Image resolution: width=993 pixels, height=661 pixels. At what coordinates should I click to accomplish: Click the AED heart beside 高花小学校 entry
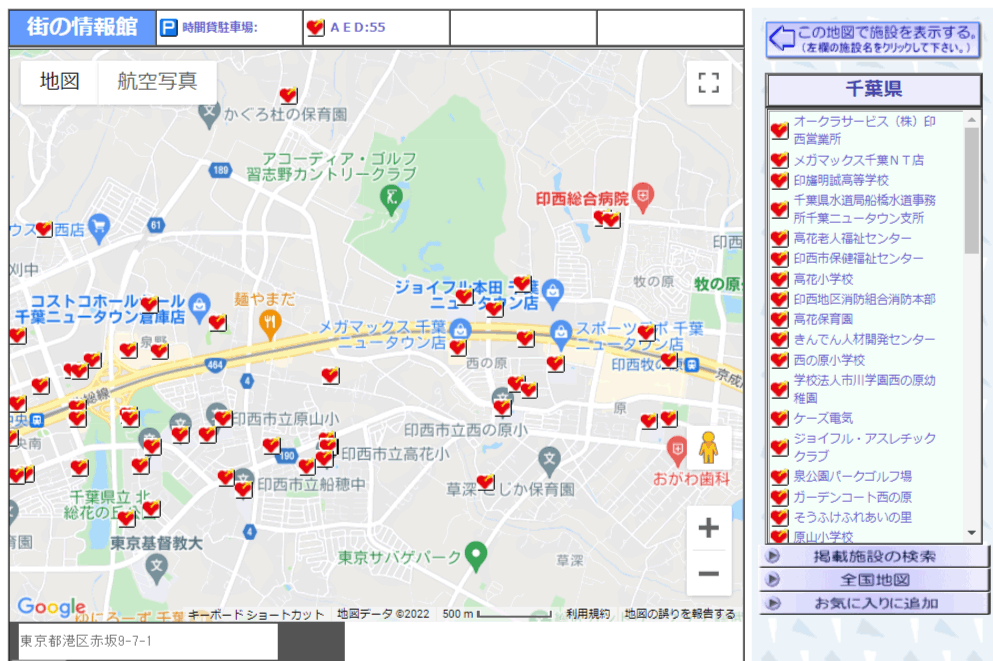[x=780, y=279]
